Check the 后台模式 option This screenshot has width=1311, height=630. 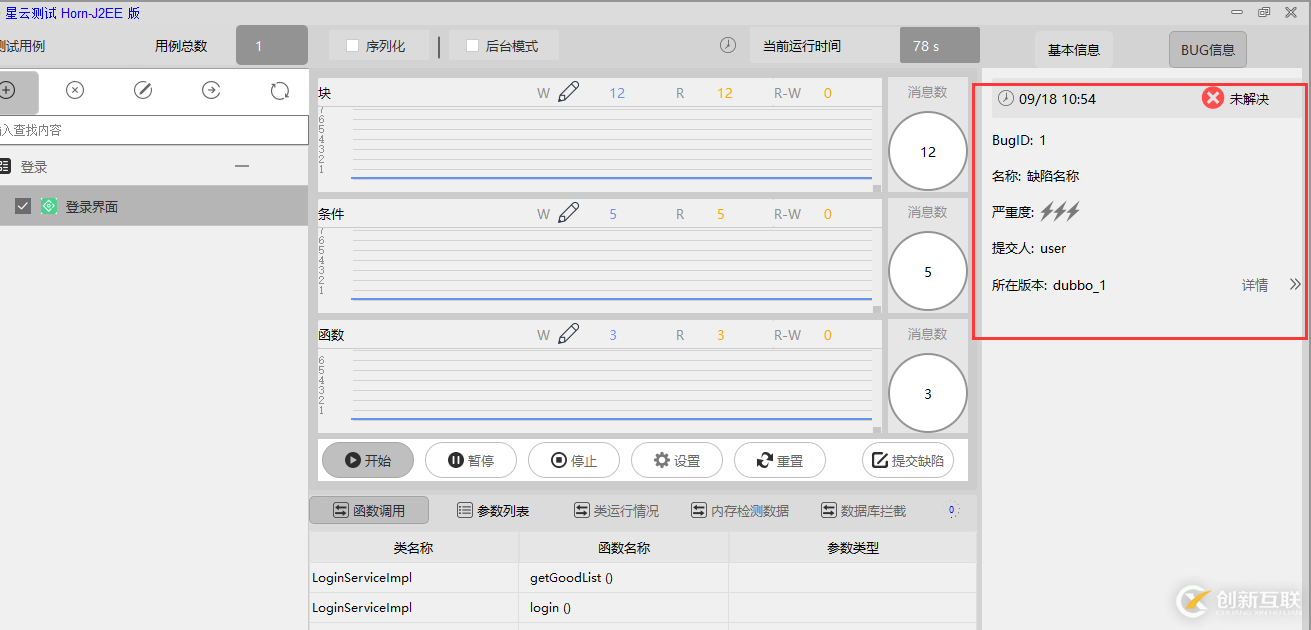click(x=470, y=45)
